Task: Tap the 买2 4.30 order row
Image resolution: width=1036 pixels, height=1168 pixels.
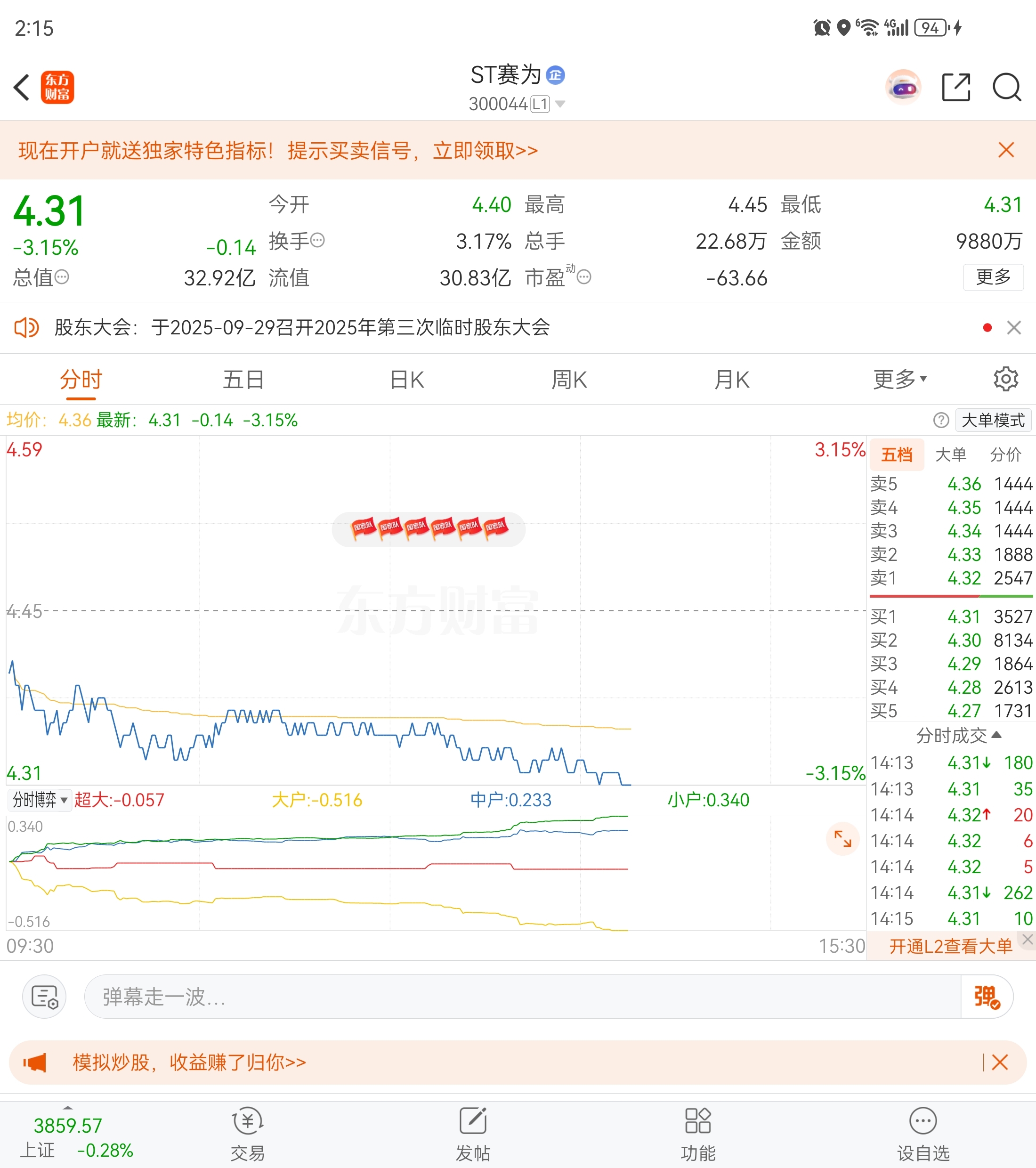Action: pos(951,640)
